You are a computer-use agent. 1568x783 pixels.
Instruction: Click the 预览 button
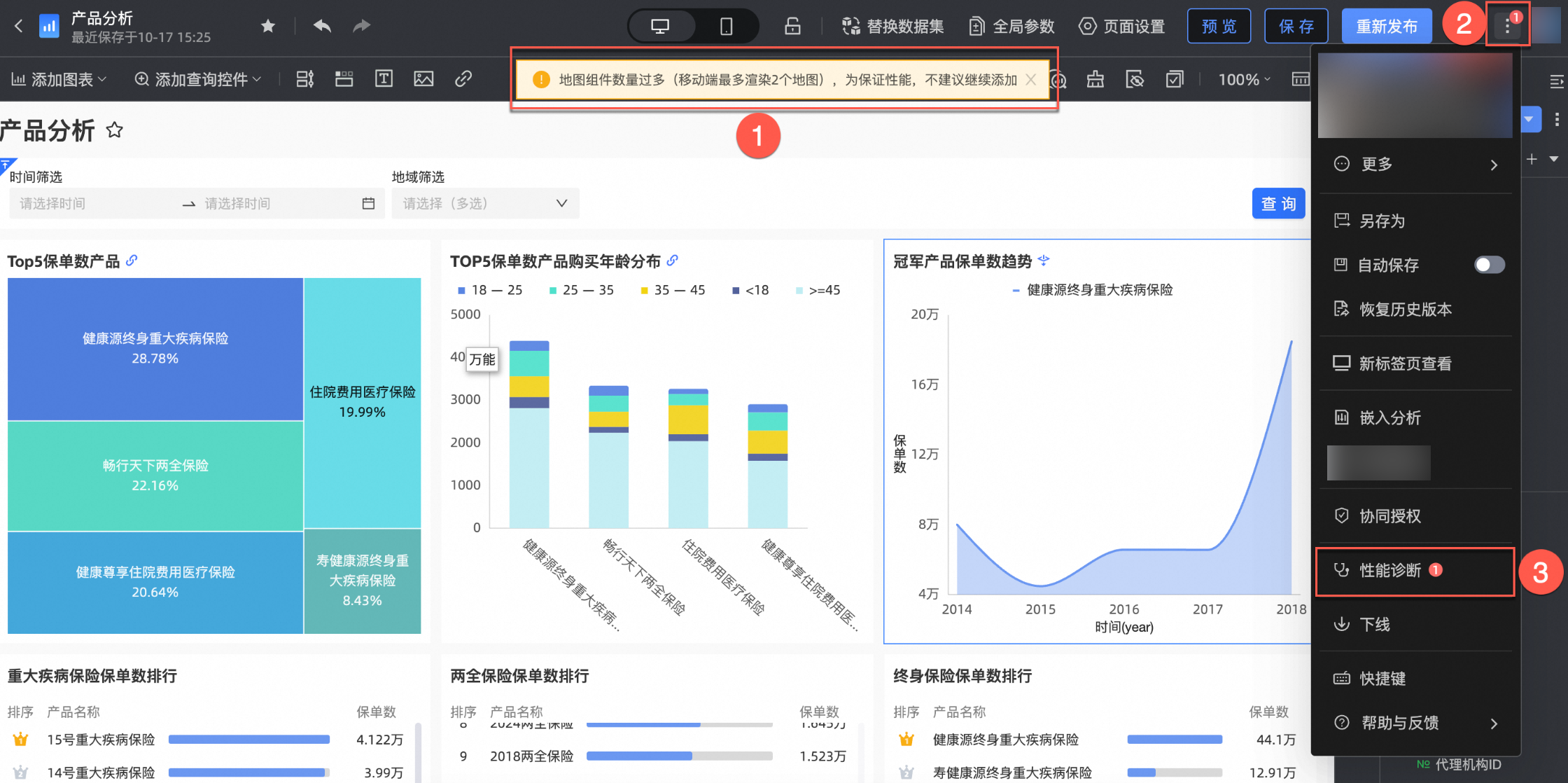[x=1219, y=27]
